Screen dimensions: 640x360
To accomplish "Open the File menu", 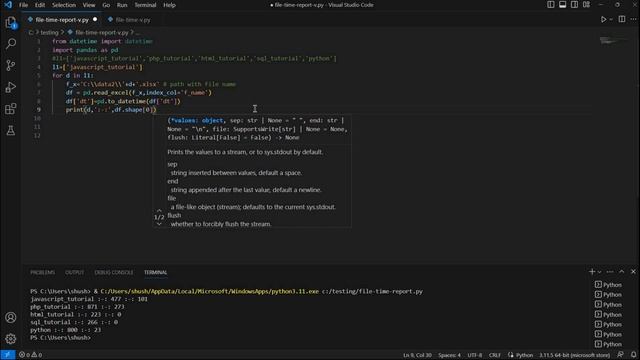I will pos(24,5).
